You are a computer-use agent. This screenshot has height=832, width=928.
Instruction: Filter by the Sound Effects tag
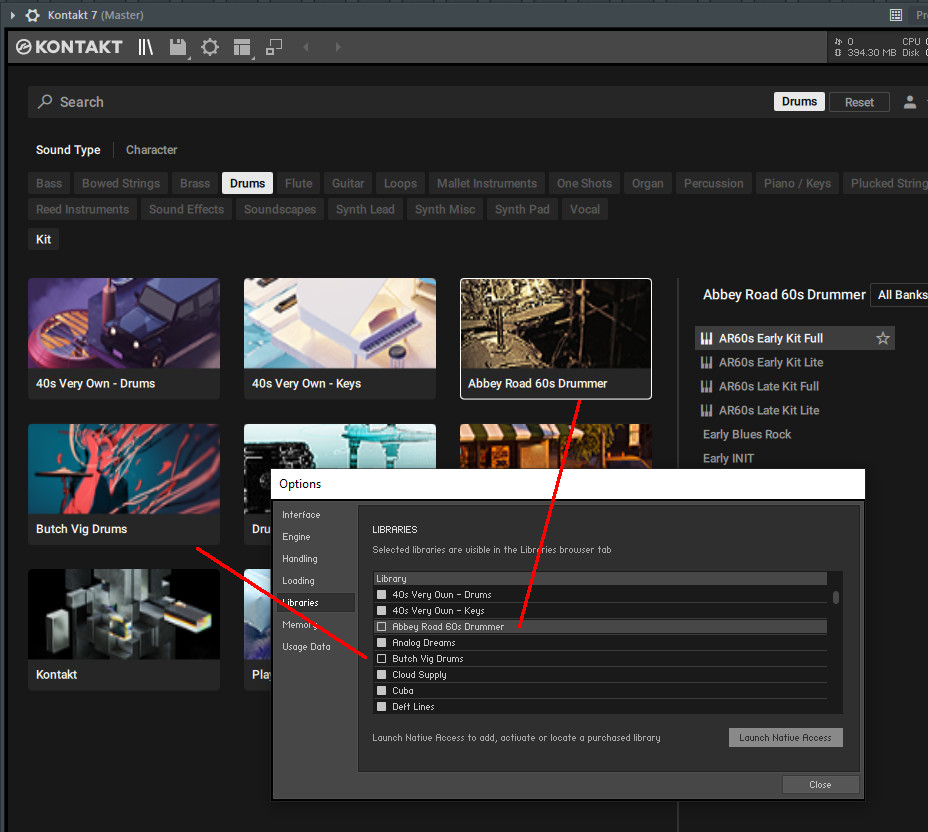coord(186,209)
